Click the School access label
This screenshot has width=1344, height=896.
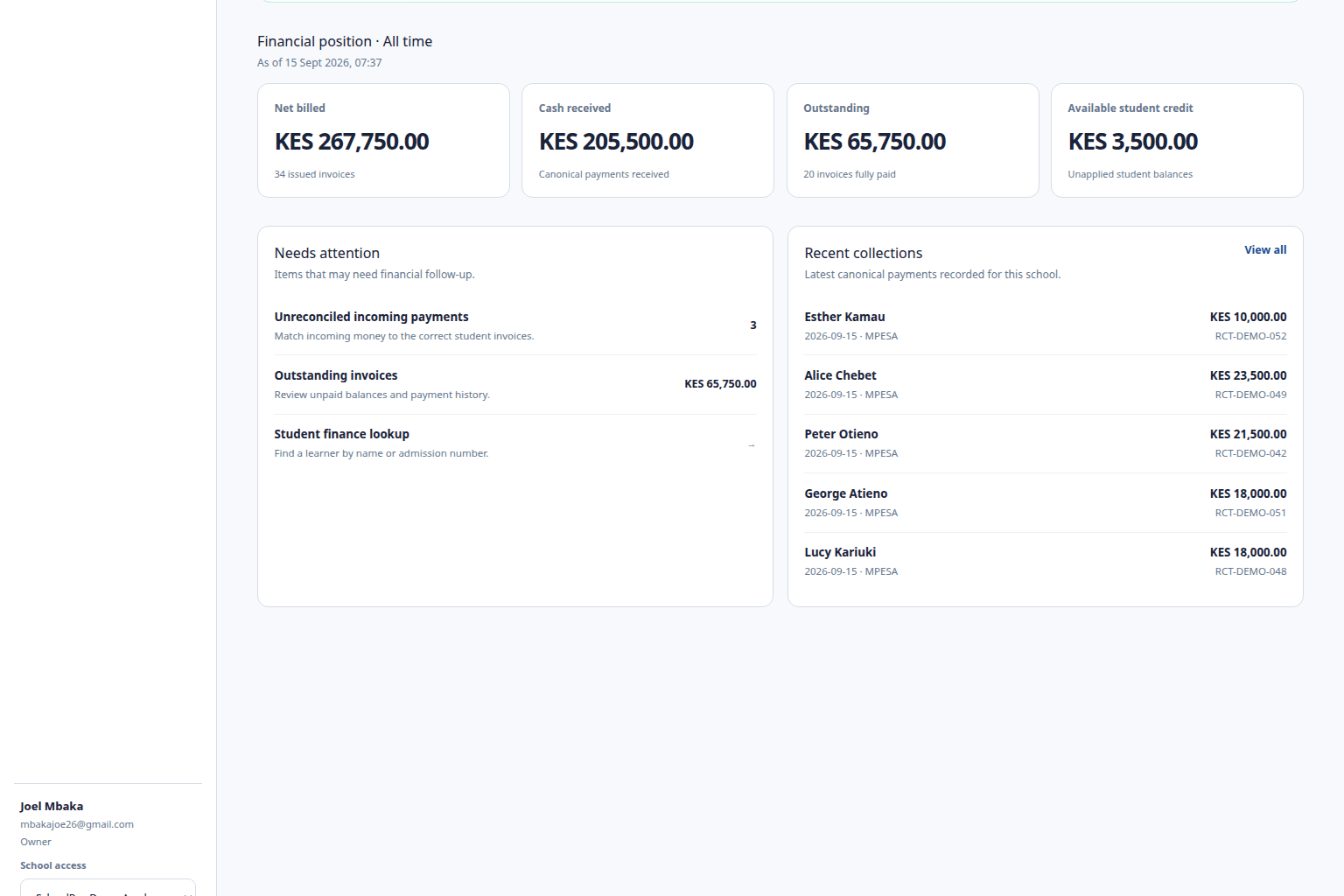click(53, 865)
